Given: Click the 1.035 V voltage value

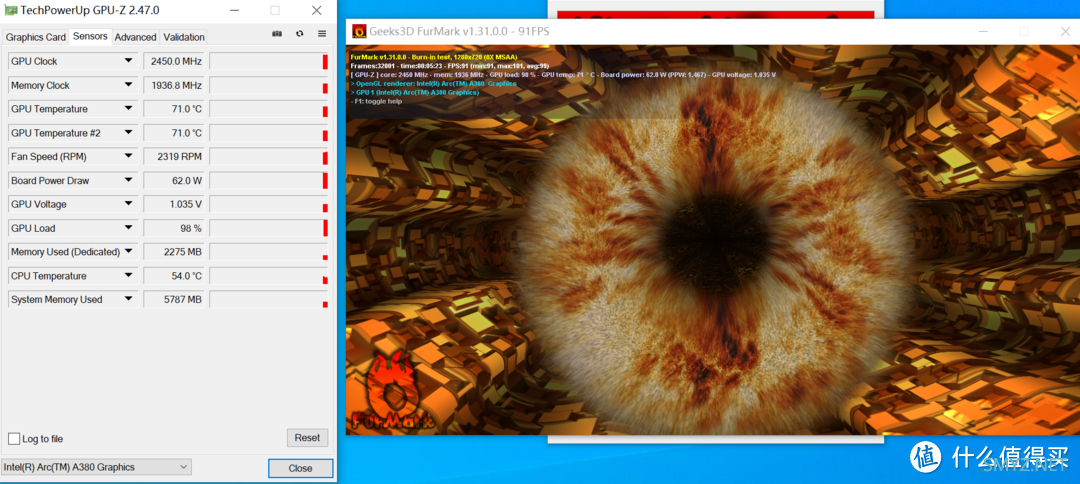Looking at the screenshot, I should click(x=174, y=204).
